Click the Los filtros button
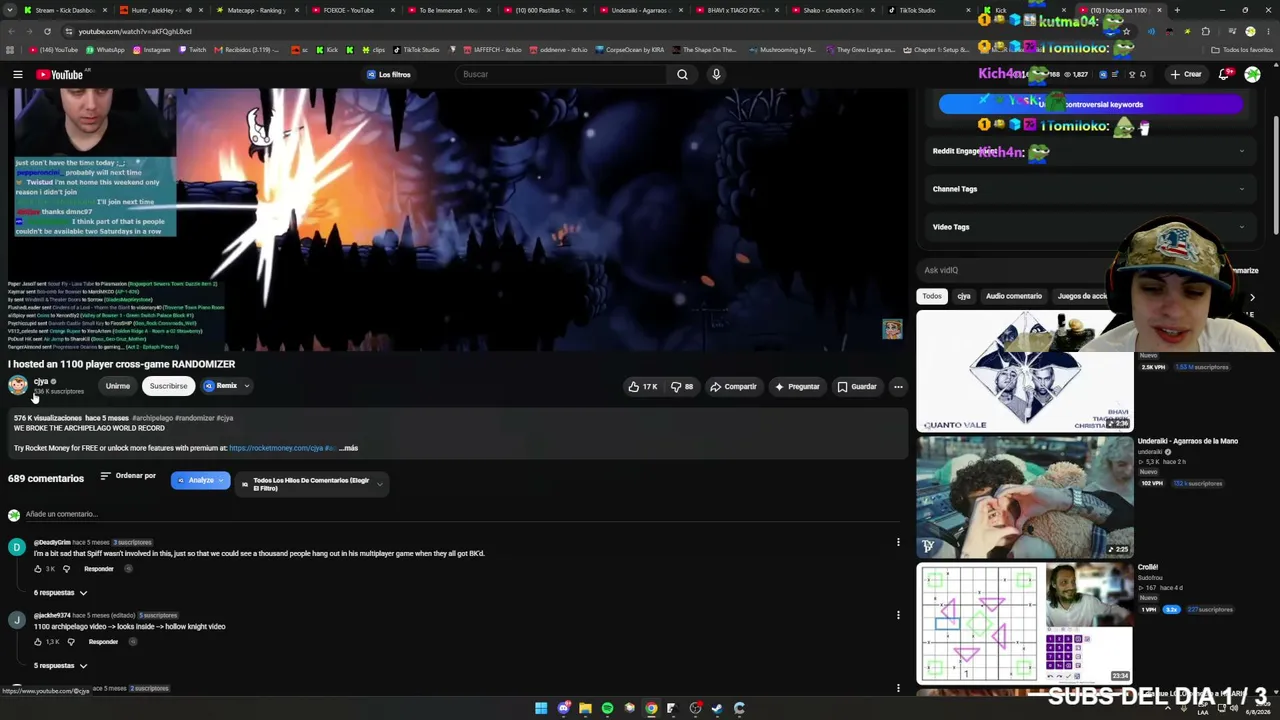This screenshot has height=720, width=1280. tap(389, 74)
